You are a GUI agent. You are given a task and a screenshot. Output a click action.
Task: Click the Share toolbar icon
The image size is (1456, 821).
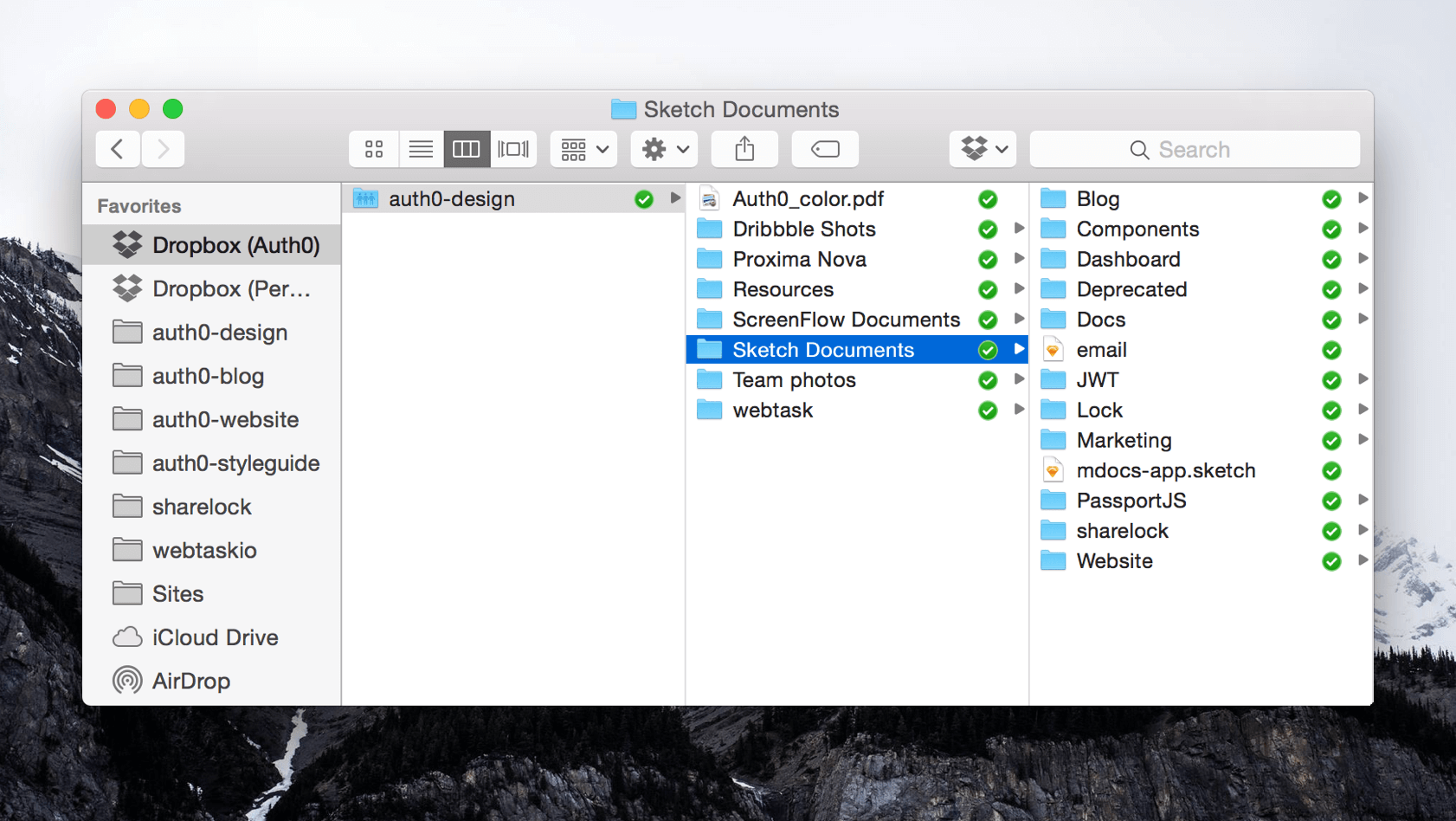tap(744, 149)
